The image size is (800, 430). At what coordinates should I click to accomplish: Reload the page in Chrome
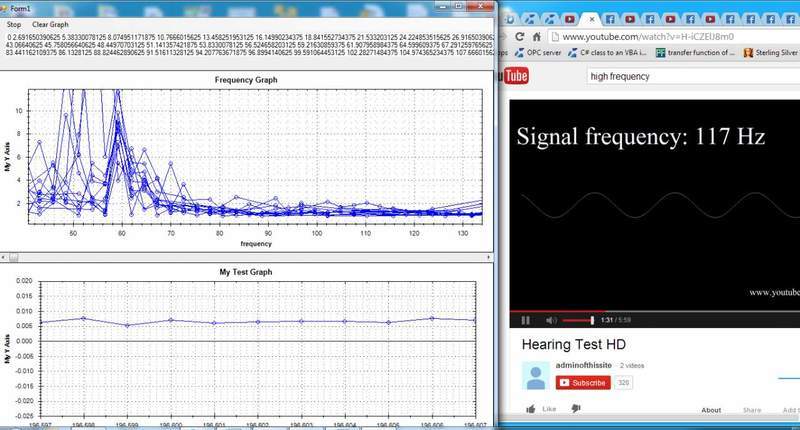pos(519,37)
